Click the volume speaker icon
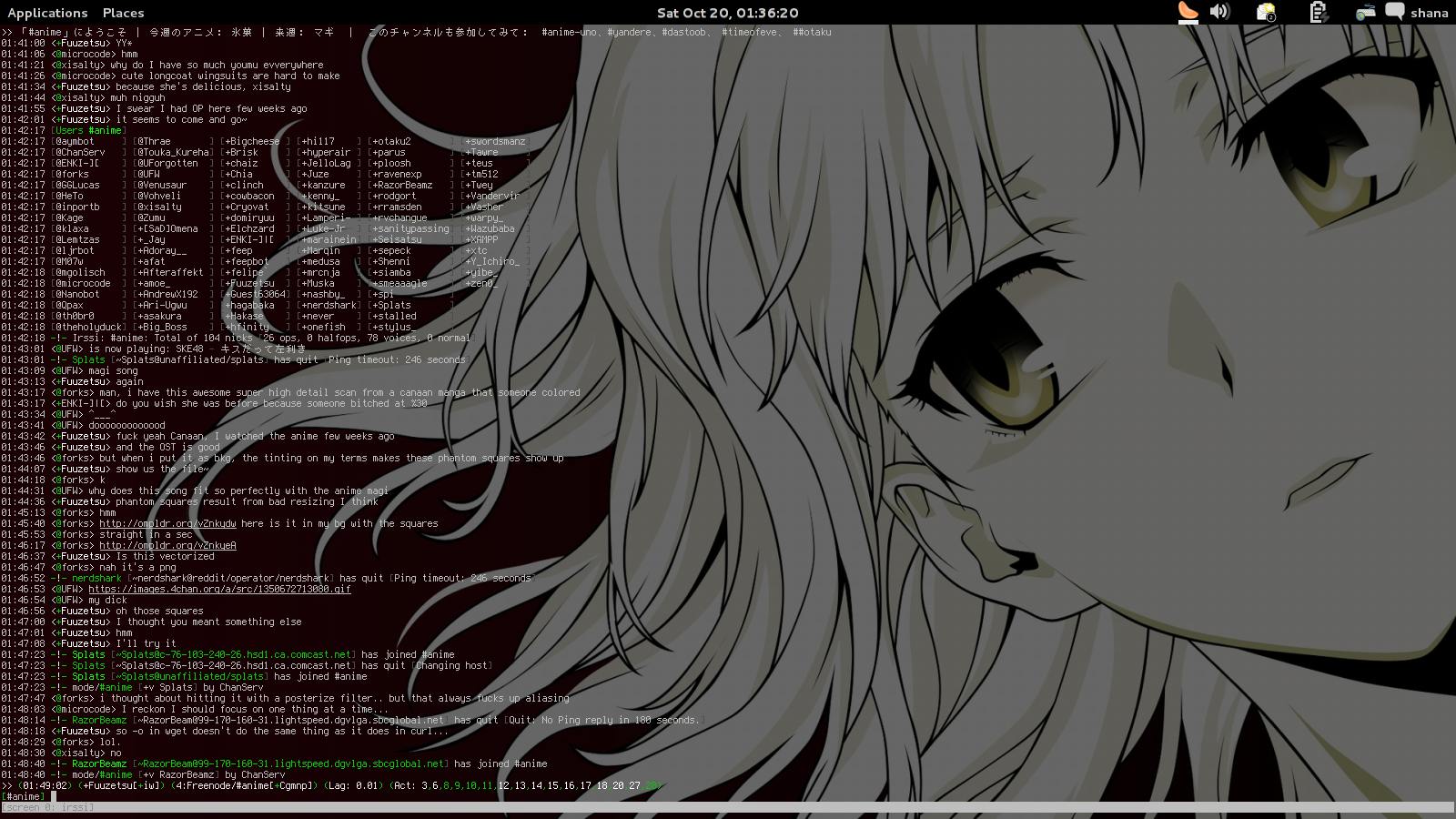The height and width of the screenshot is (819, 1456). (x=1219, y=12)
